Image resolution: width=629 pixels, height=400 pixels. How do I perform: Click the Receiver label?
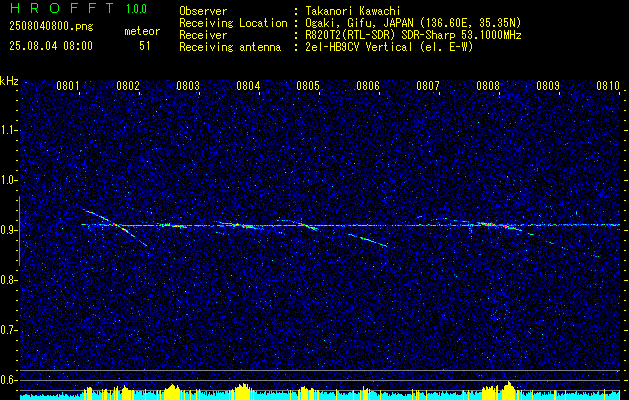(203, 35)
